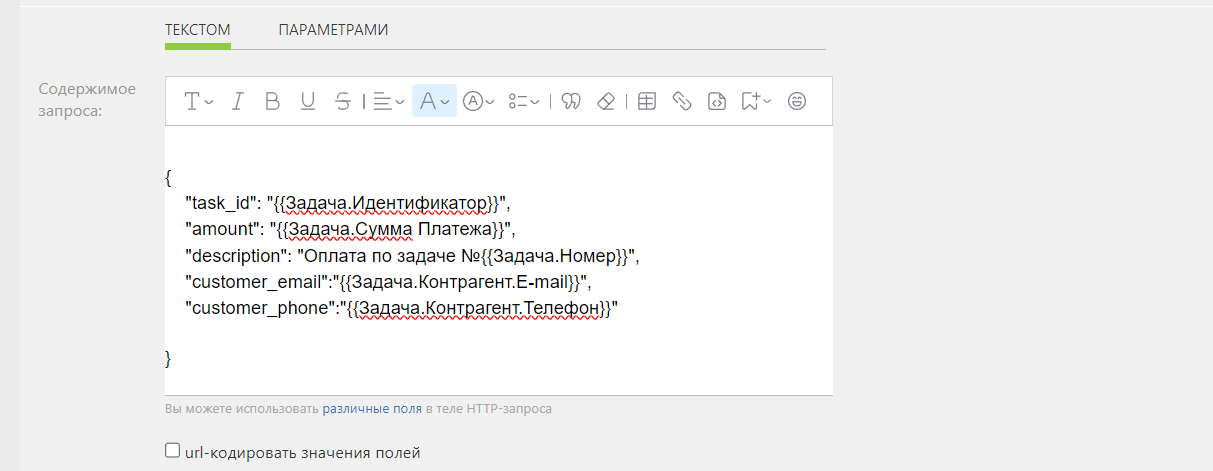1213x471 pixels.
Task: Insert a table
Action: pos(647,101)
